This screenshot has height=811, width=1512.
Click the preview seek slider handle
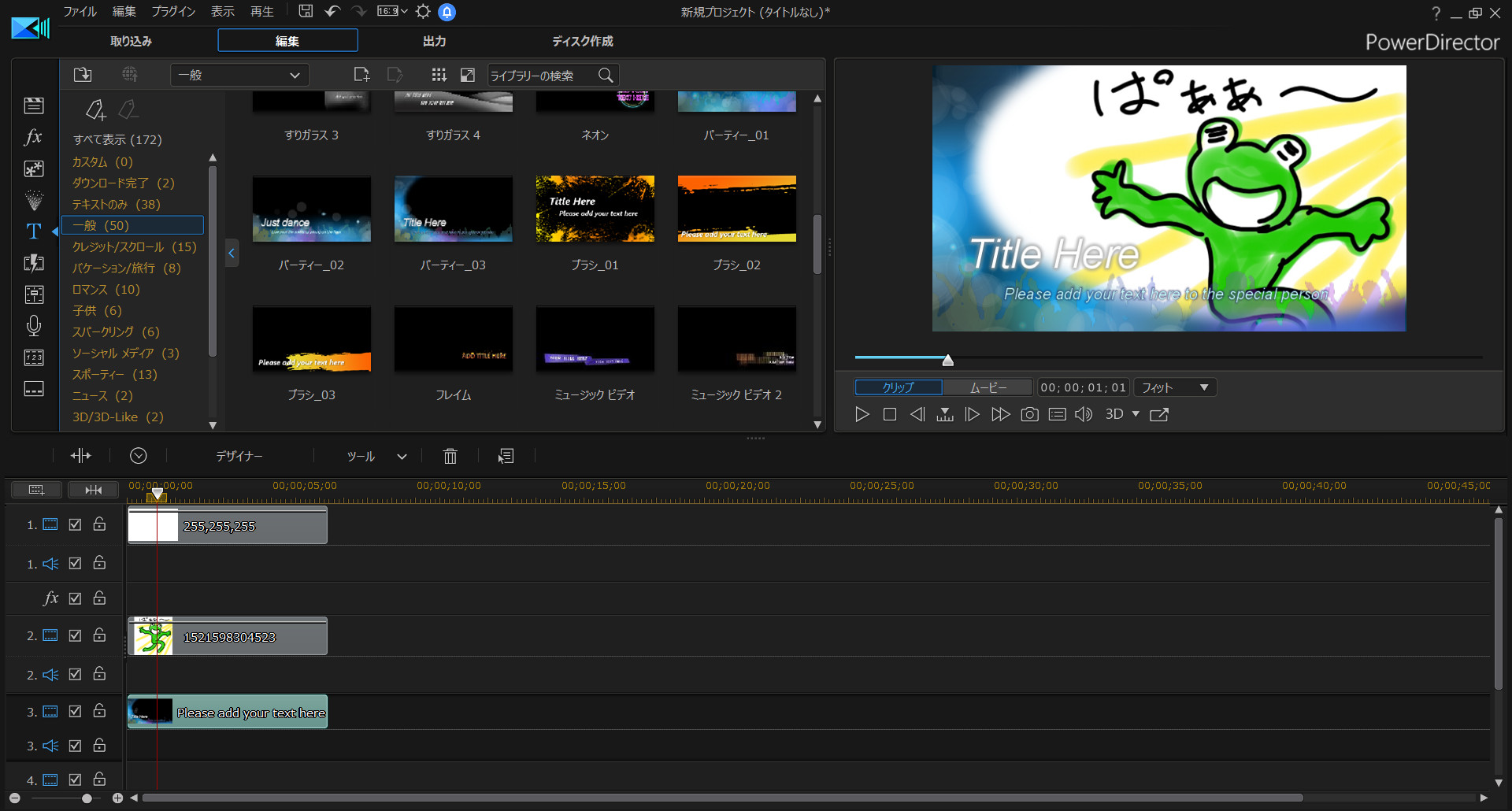[x=948, y=360]
